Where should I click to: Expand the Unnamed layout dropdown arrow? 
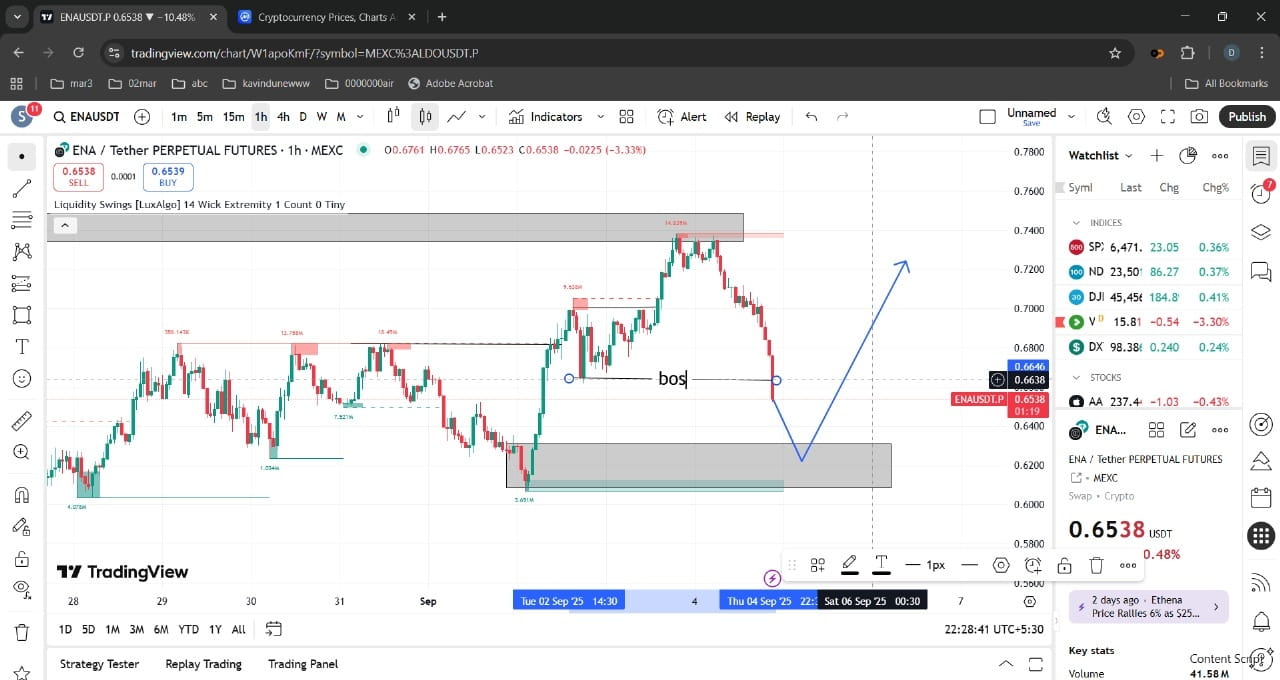1073,117
